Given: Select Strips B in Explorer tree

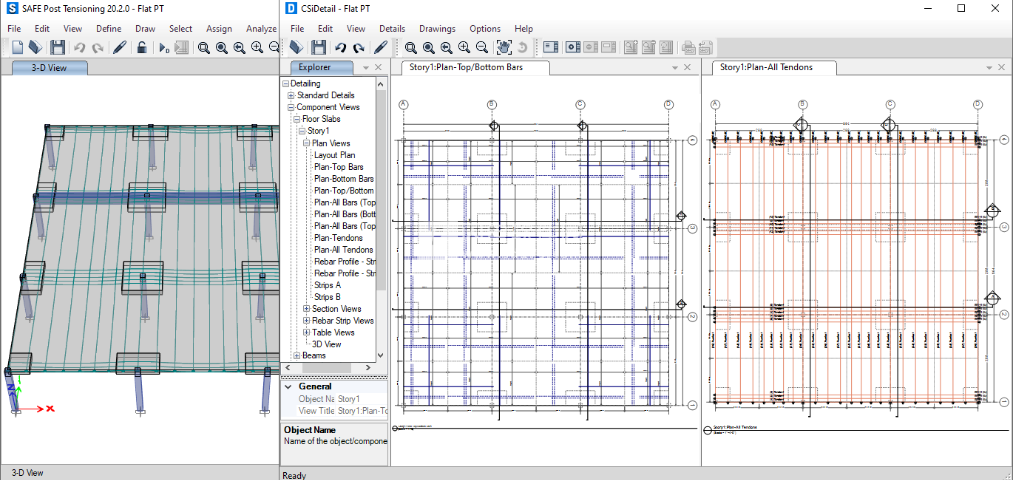Looking at the screenshot, I should [x=327, y=297].
